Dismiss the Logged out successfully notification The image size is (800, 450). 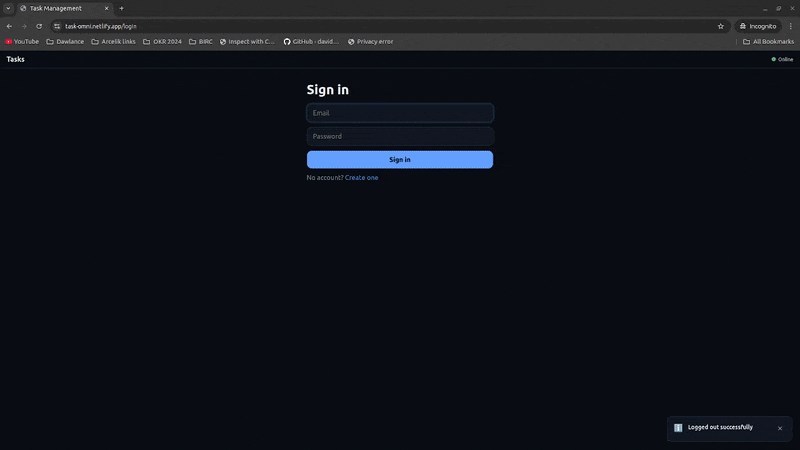[780, 429]
